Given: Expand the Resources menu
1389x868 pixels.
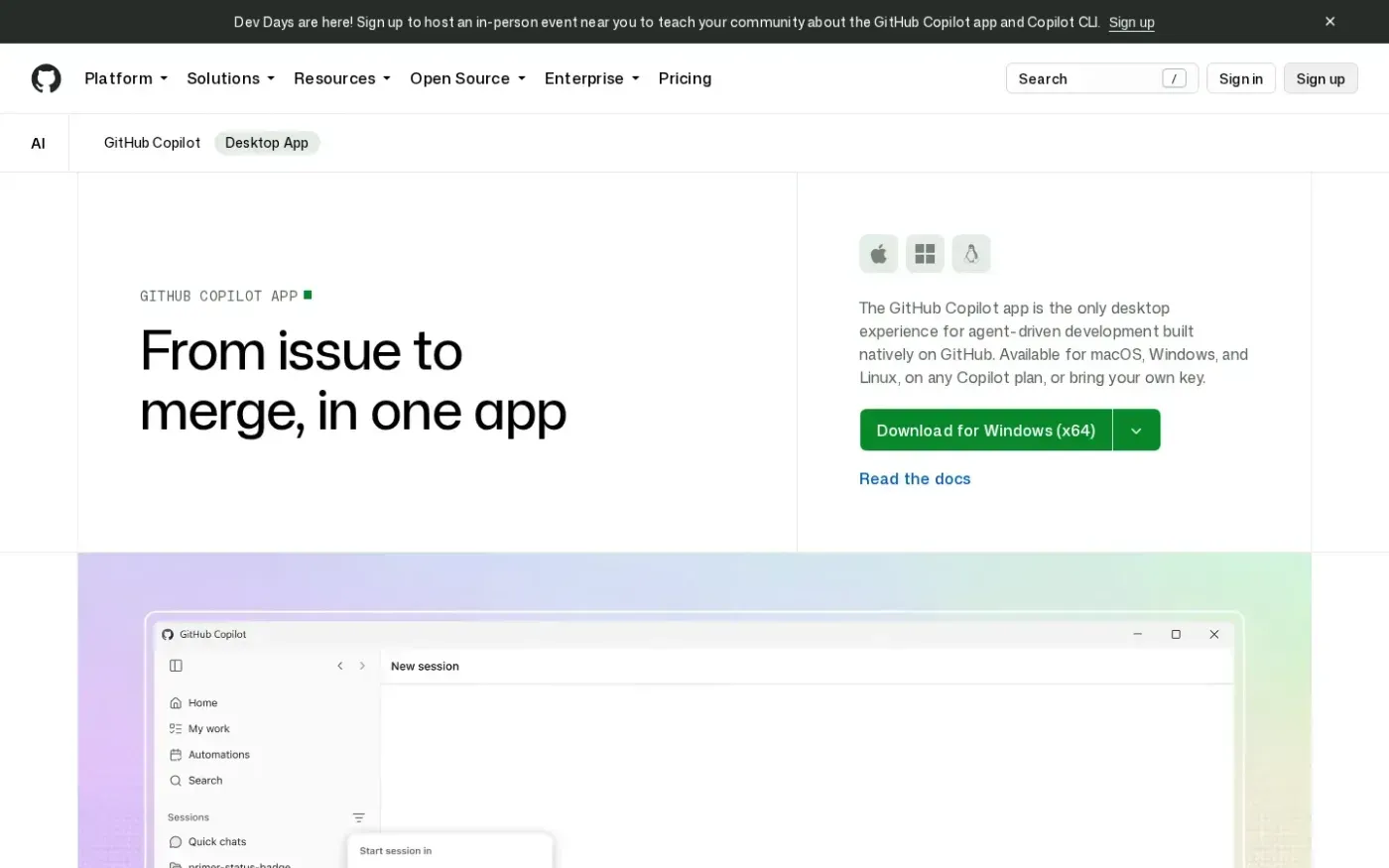Looking at the screenshot, I should [x=342, y=78].
